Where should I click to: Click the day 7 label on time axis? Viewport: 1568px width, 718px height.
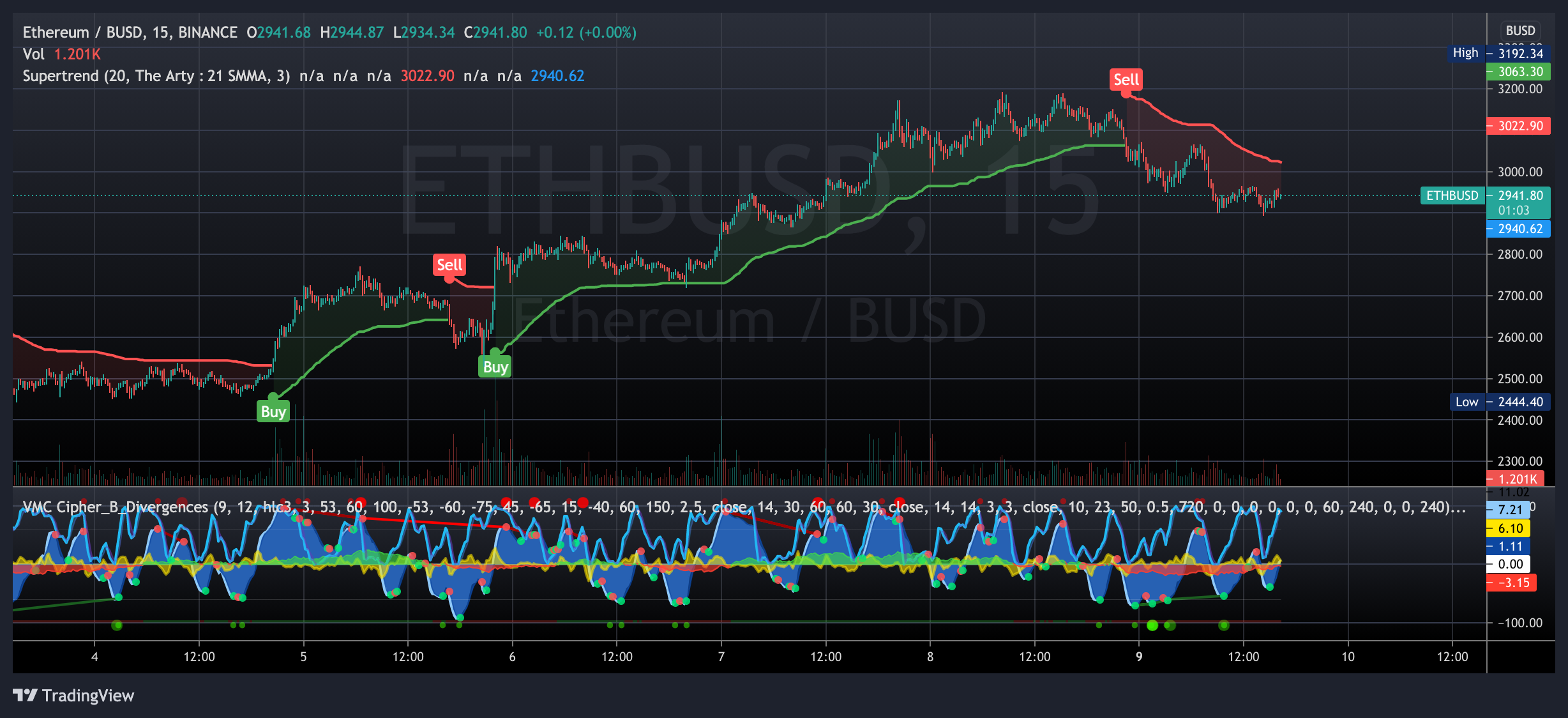[721, 657]
